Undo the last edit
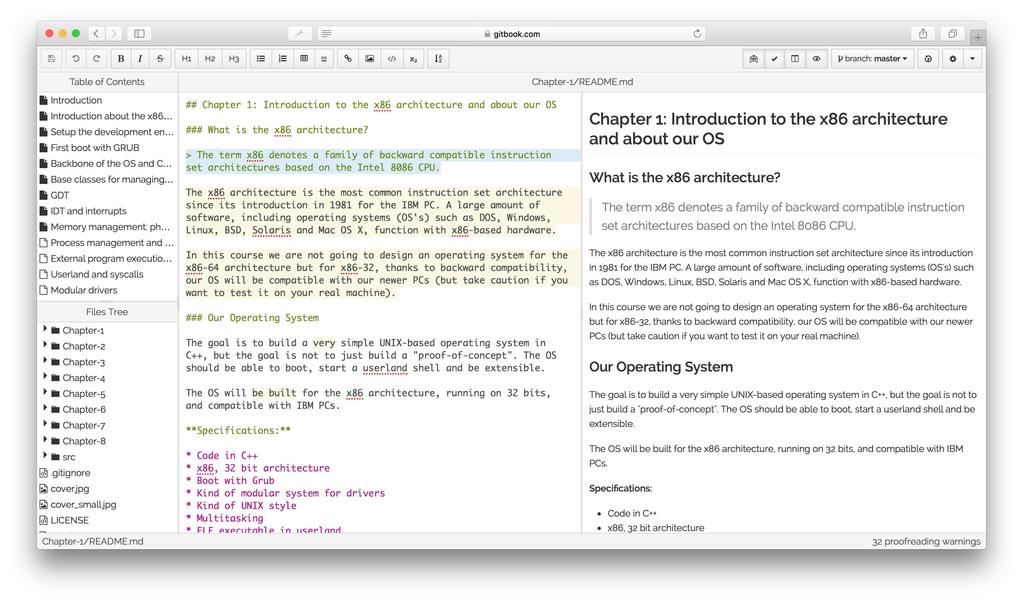The height and width of the screenshot is (602, 1023). pyautogui.click(x=76, y=59)
